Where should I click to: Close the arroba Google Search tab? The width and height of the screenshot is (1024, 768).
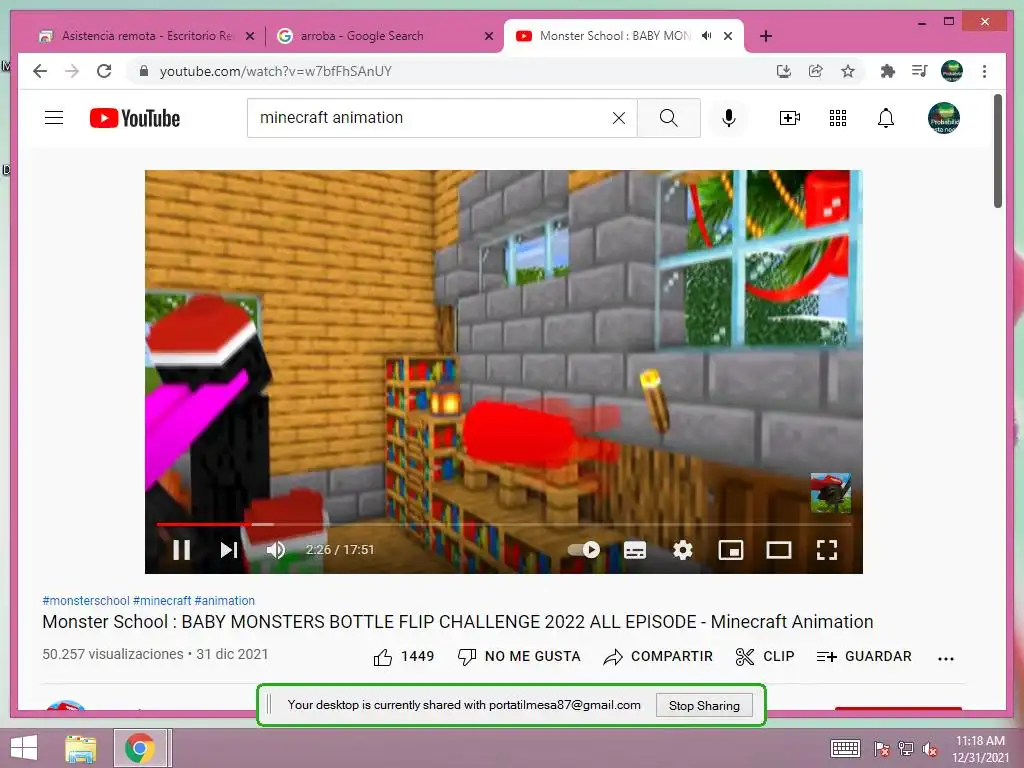pos(488,37)
